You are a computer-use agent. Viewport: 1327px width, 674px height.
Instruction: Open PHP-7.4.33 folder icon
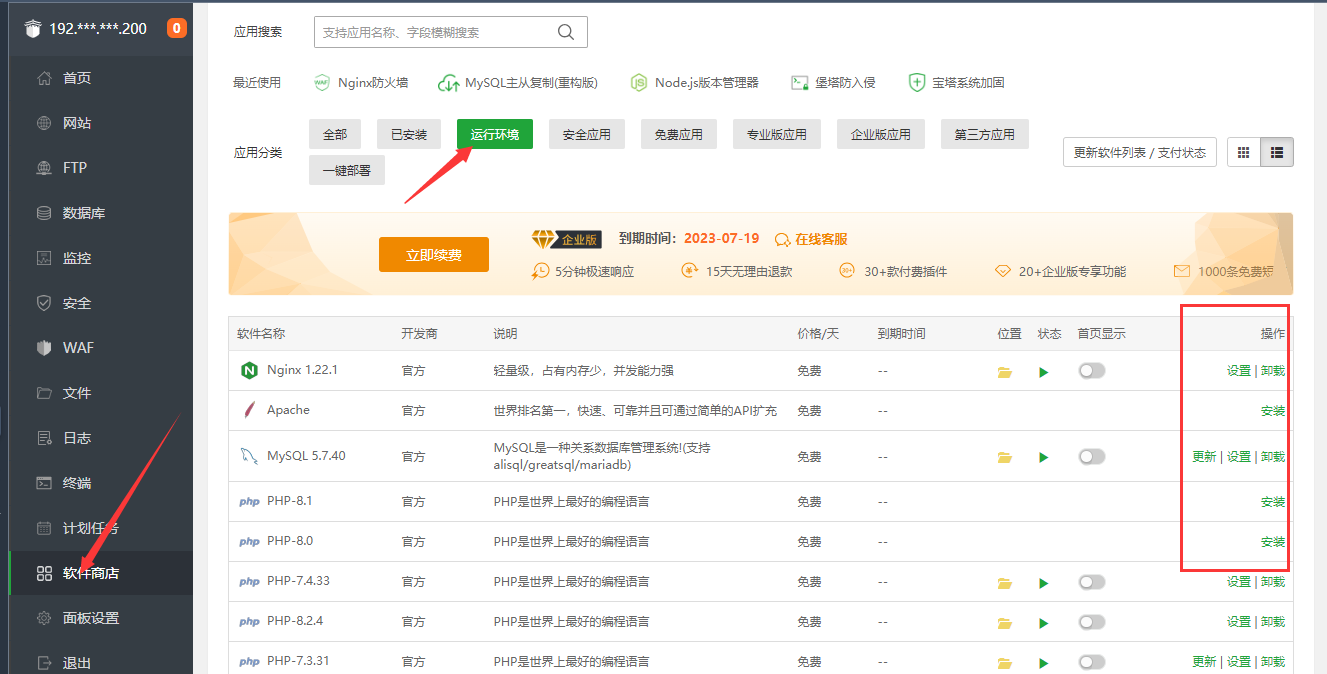click(x=1005, y=583)
